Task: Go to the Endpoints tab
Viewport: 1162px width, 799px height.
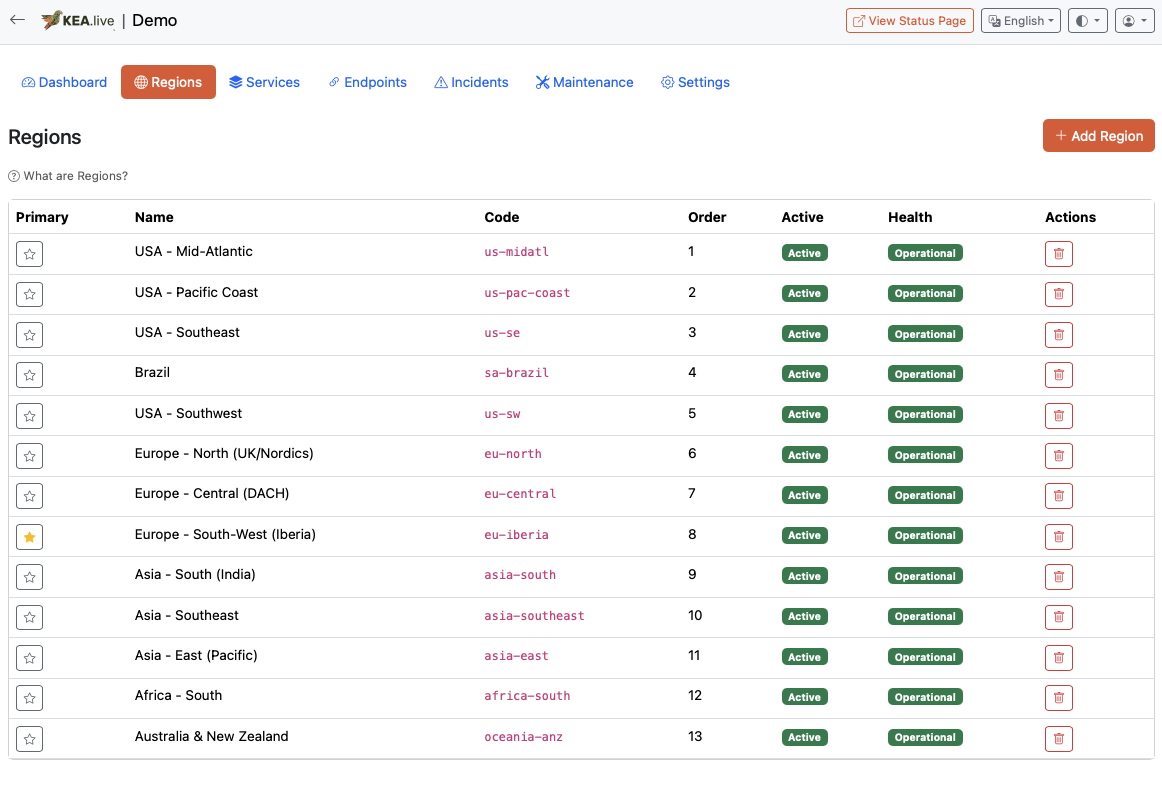Action: point(368,82)
